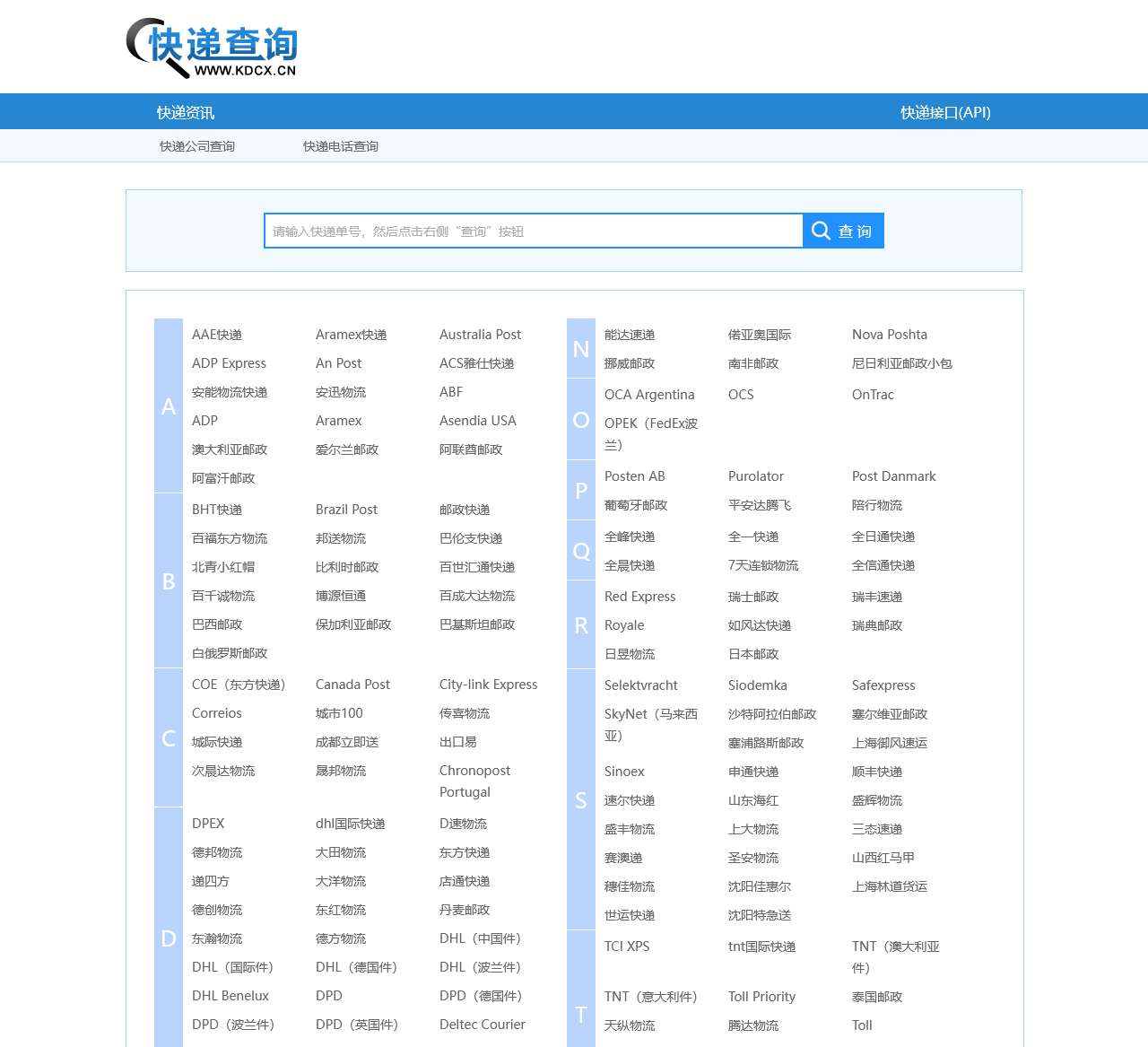The height and width of the screenshot is (1047, 1148).
Task: Select ADP Express courier
Action: 229,363
